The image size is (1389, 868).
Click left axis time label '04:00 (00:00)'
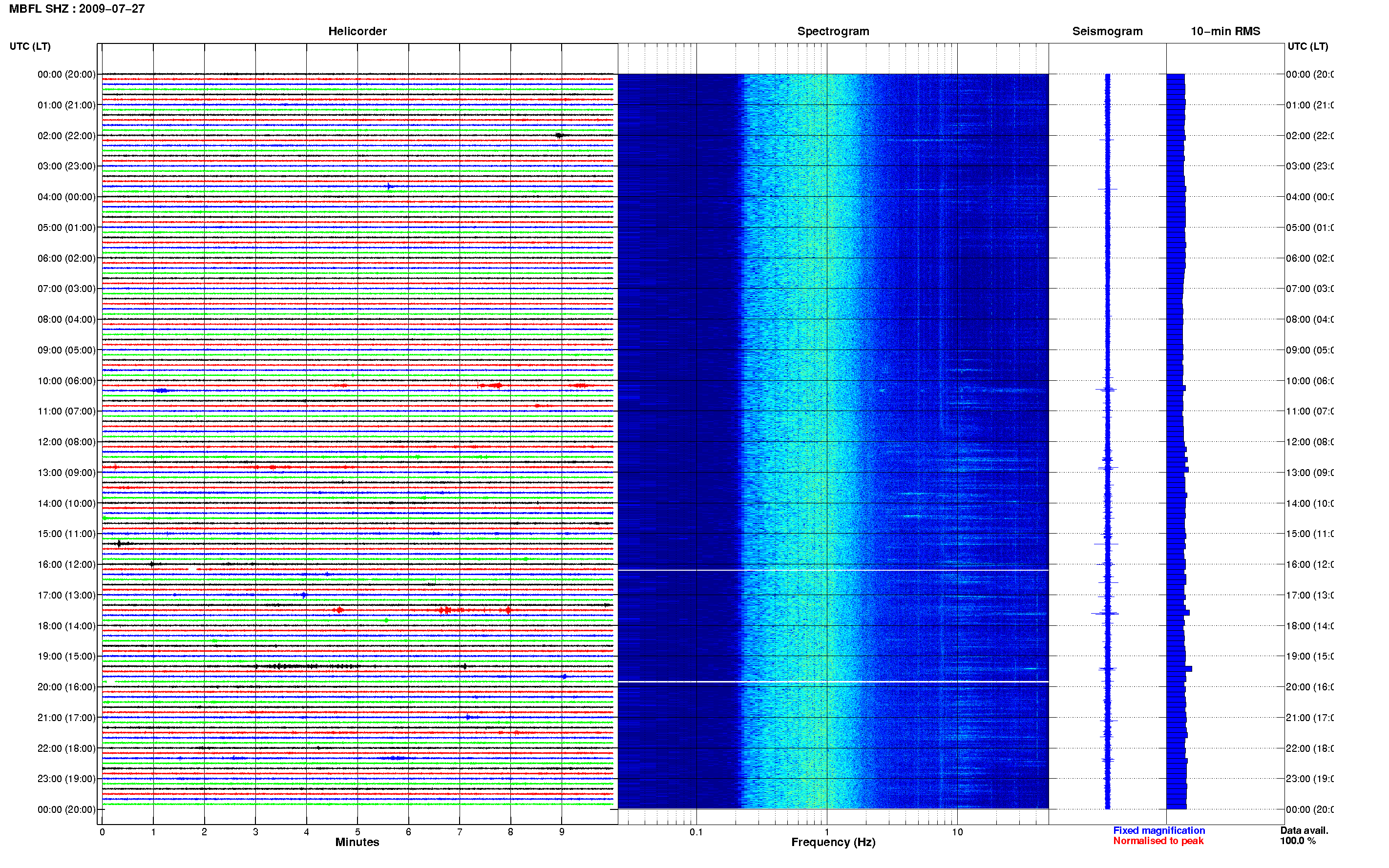[x=66, y=197]
